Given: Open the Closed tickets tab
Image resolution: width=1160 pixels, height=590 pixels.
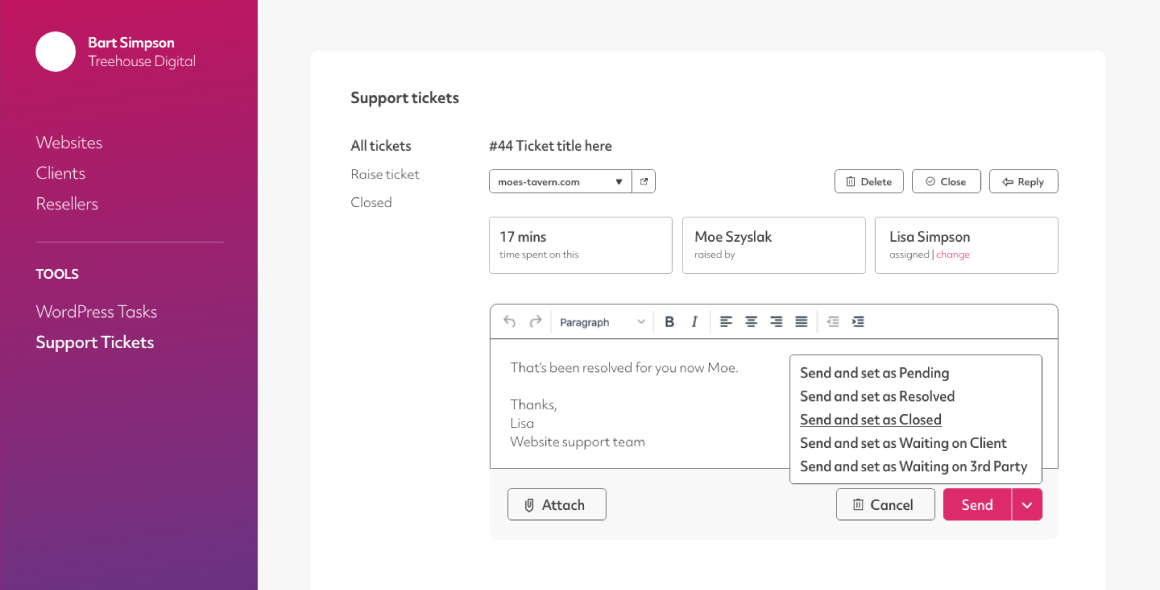Looking at the screenshot, I should (x=371, y=203).
